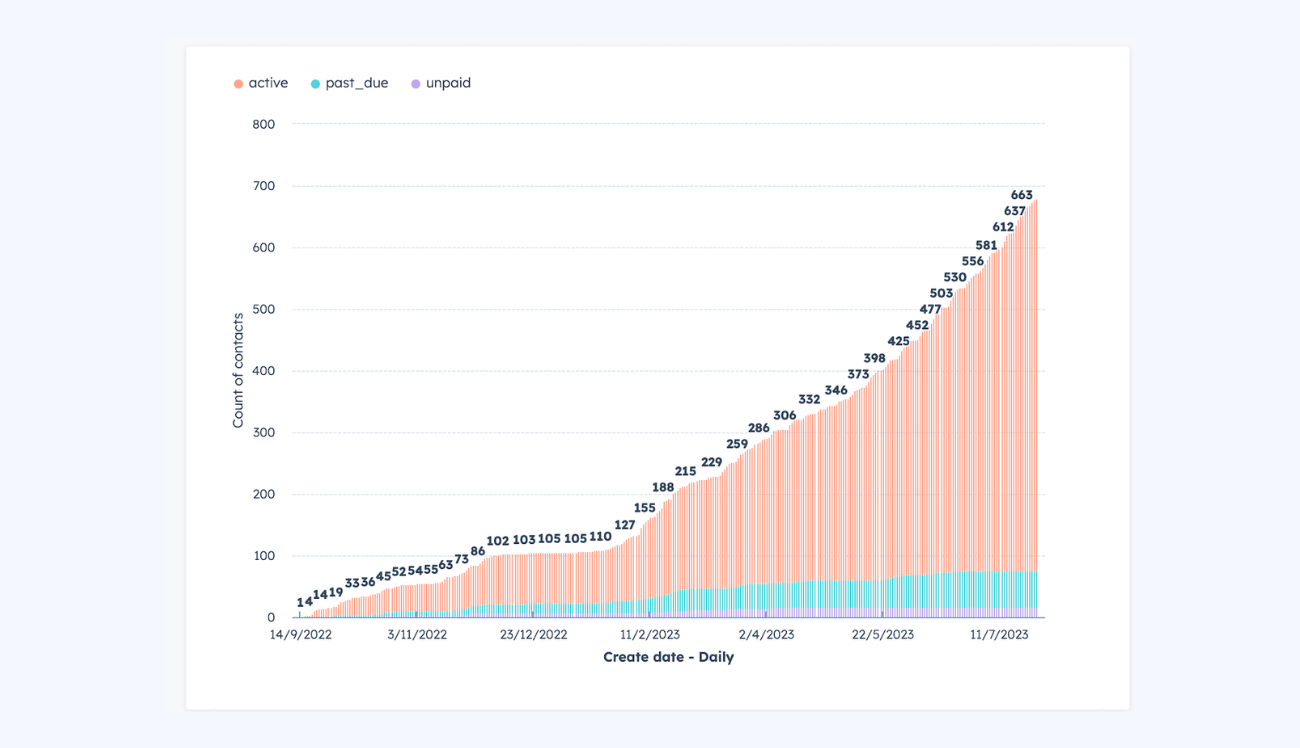1300x748 pixels.
Task: Select the 637 data label
Action: 1015,211
